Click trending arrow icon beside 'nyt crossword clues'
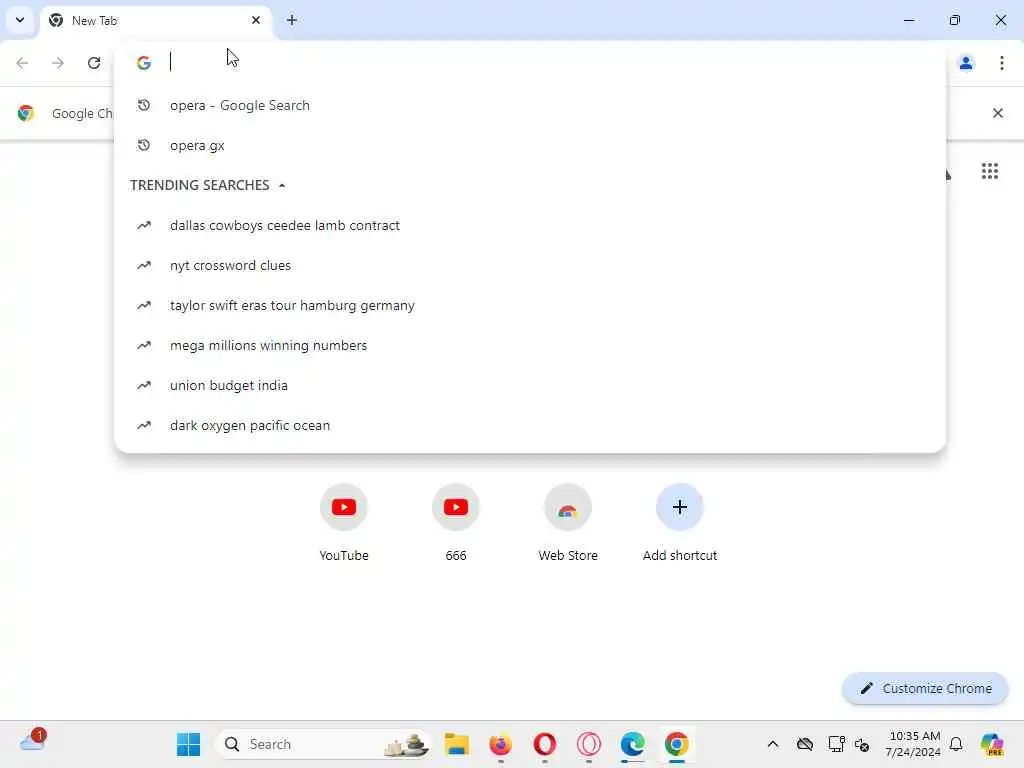 click(144, 265)
